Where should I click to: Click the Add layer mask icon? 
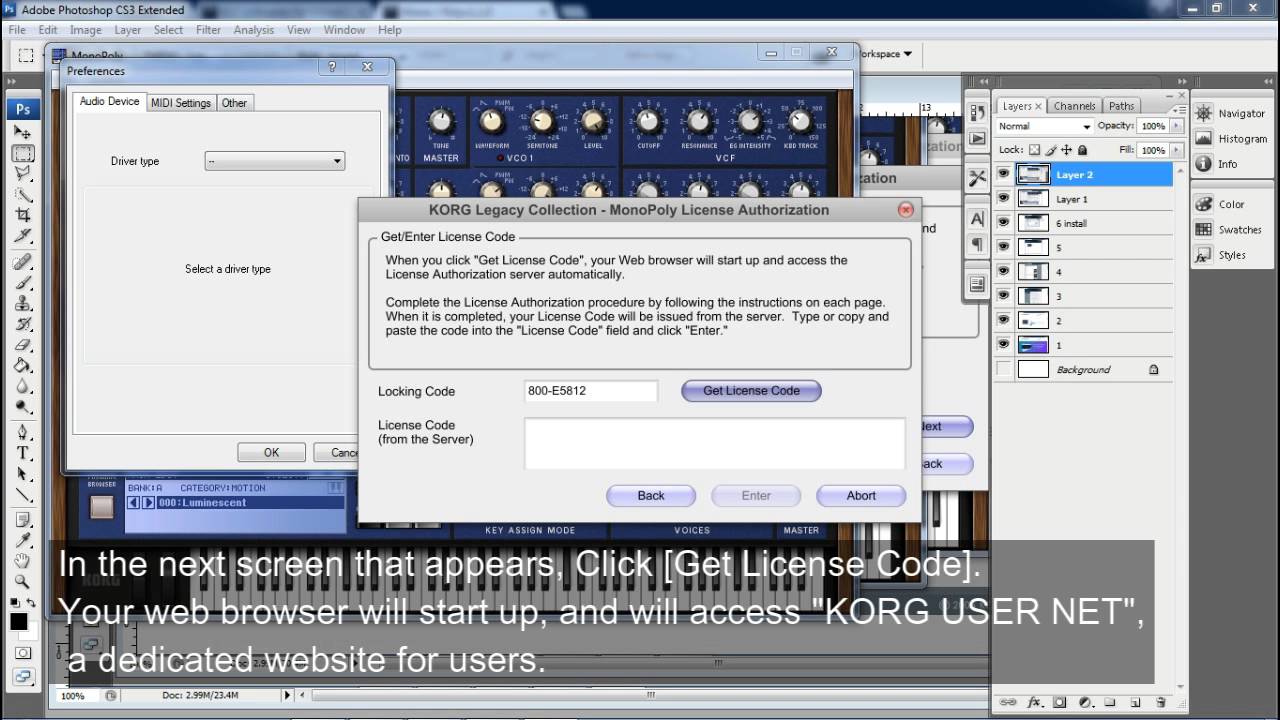[1060, 702]
